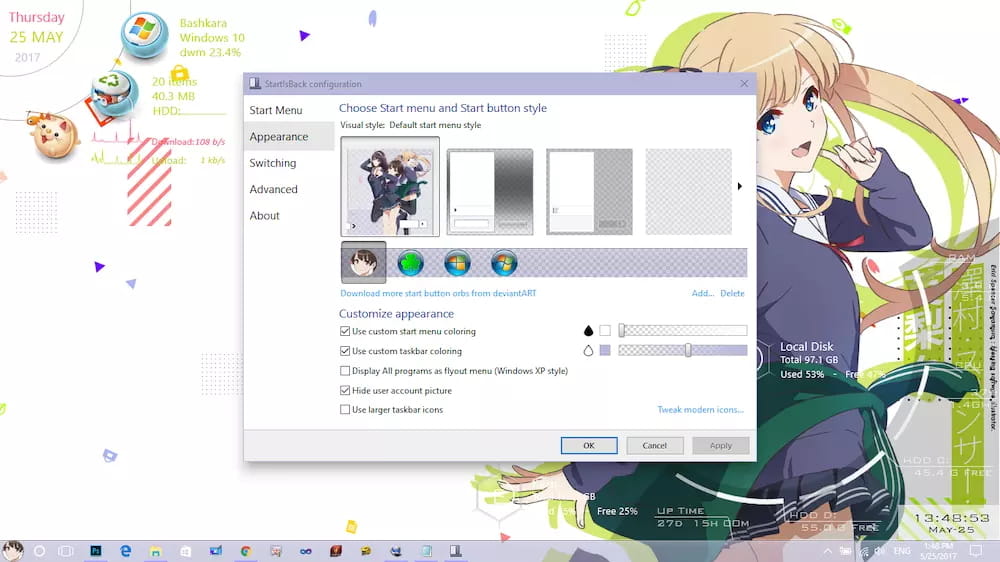Select the green clover start orb
1000x562 pixels.
411,263
